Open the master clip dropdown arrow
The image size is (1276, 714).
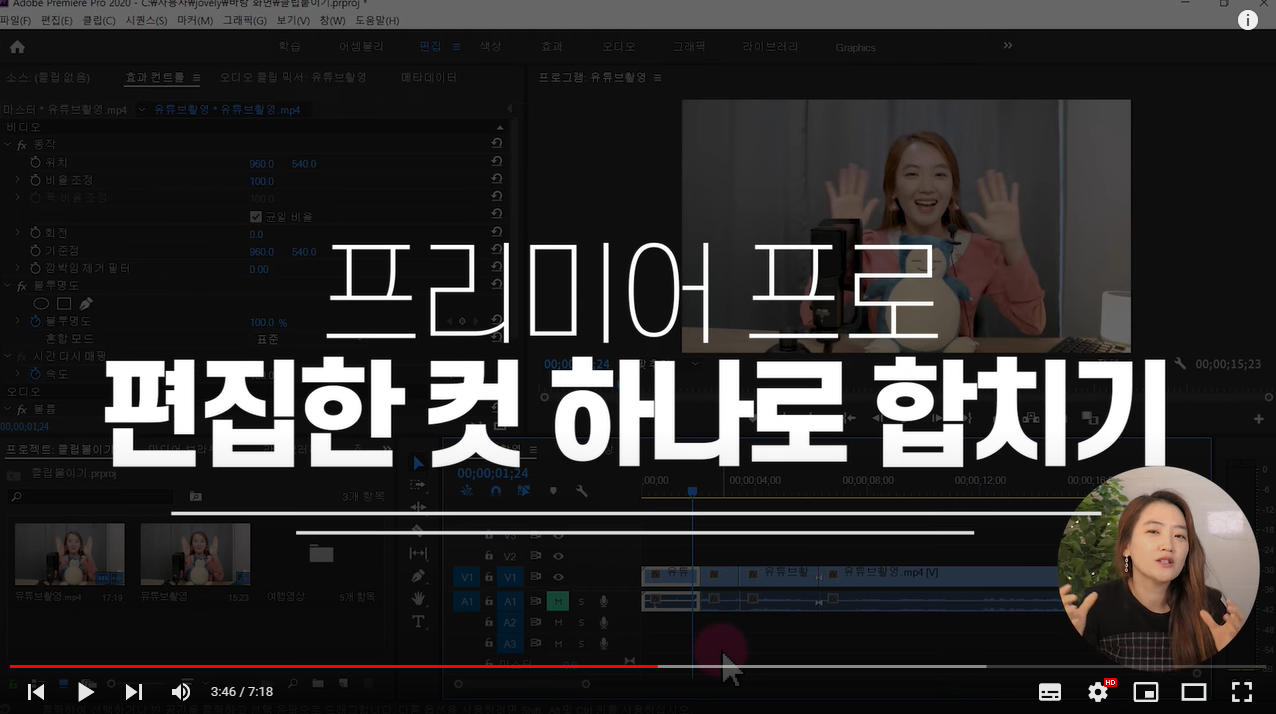tap(141, 110)
